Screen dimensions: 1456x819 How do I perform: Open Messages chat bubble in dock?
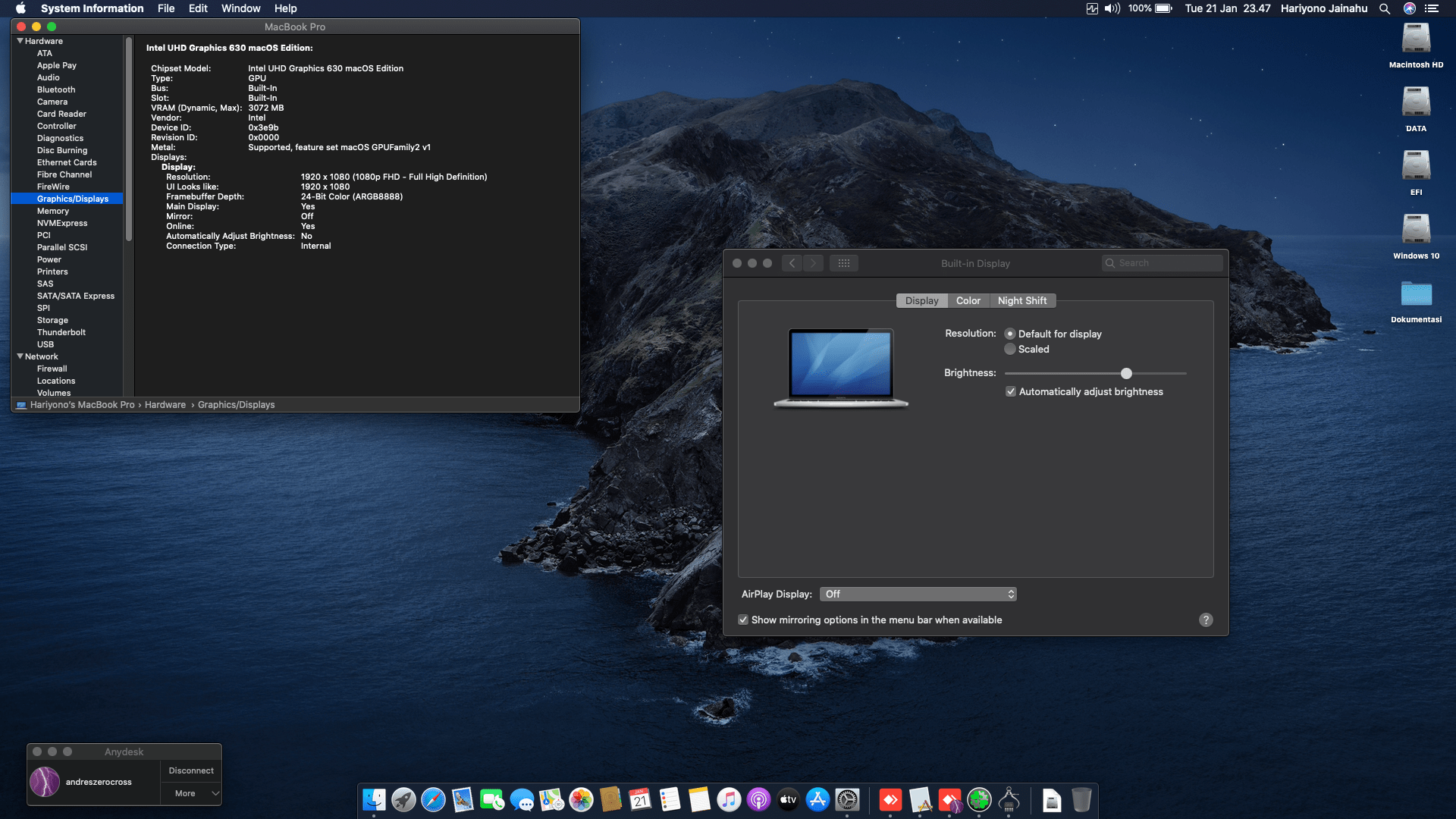coord(522,799)
